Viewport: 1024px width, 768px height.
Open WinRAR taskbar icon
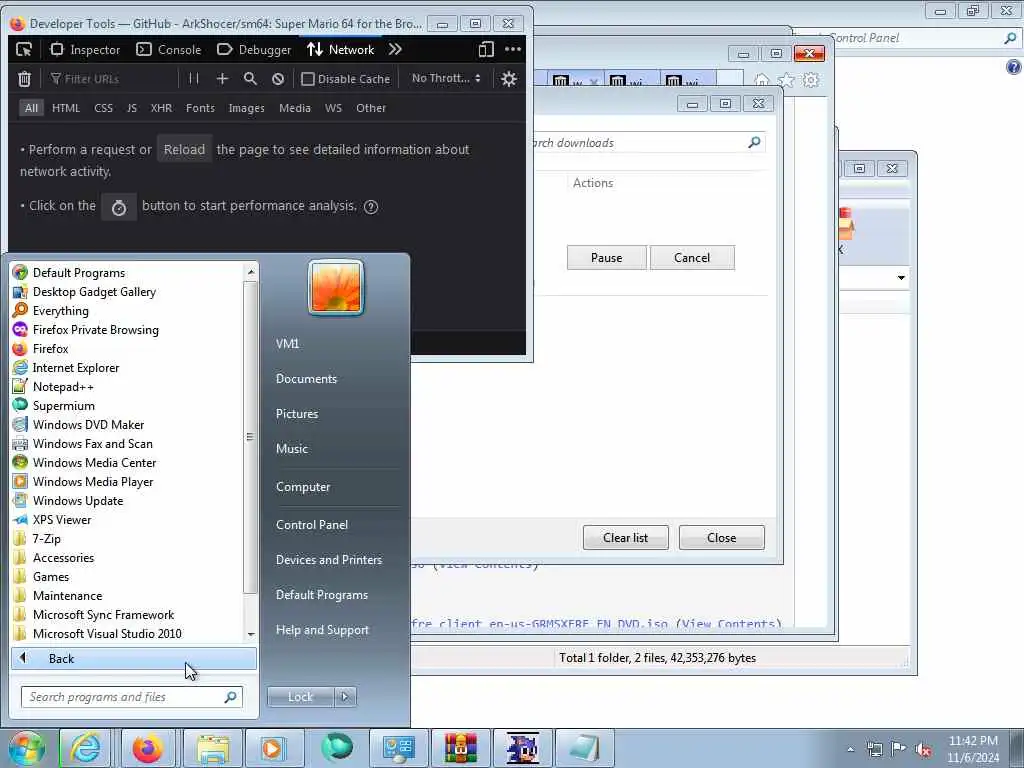(460, 748)
